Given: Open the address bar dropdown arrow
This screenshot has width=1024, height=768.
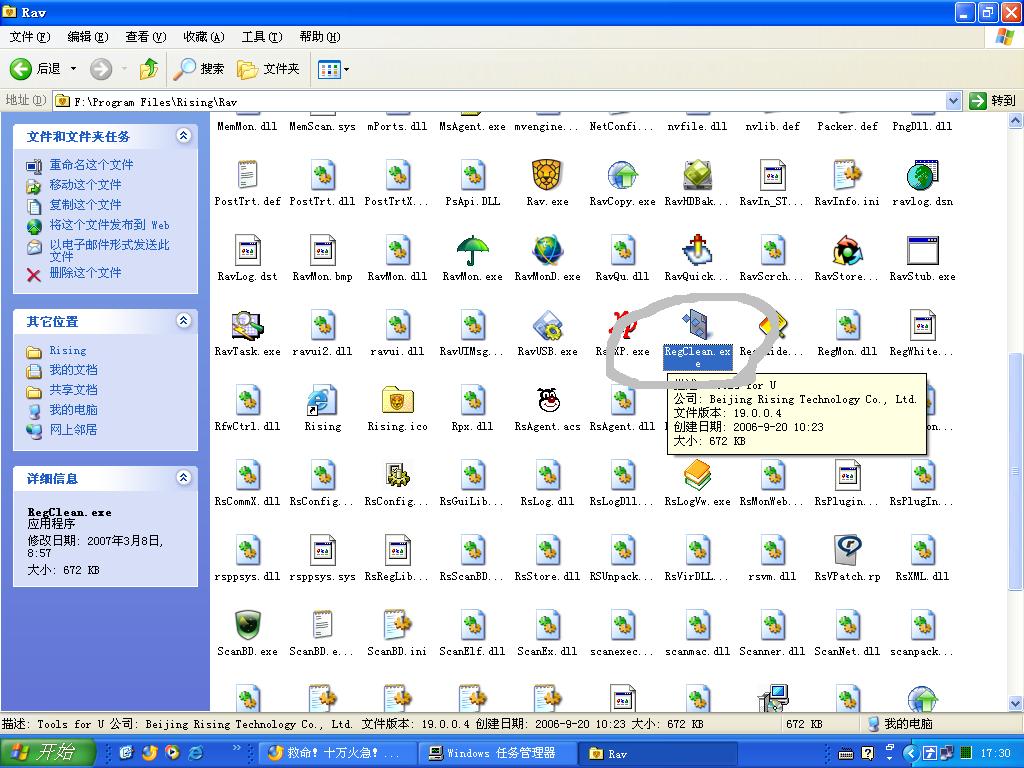Looking at the screenshot, I should [953, 101].
